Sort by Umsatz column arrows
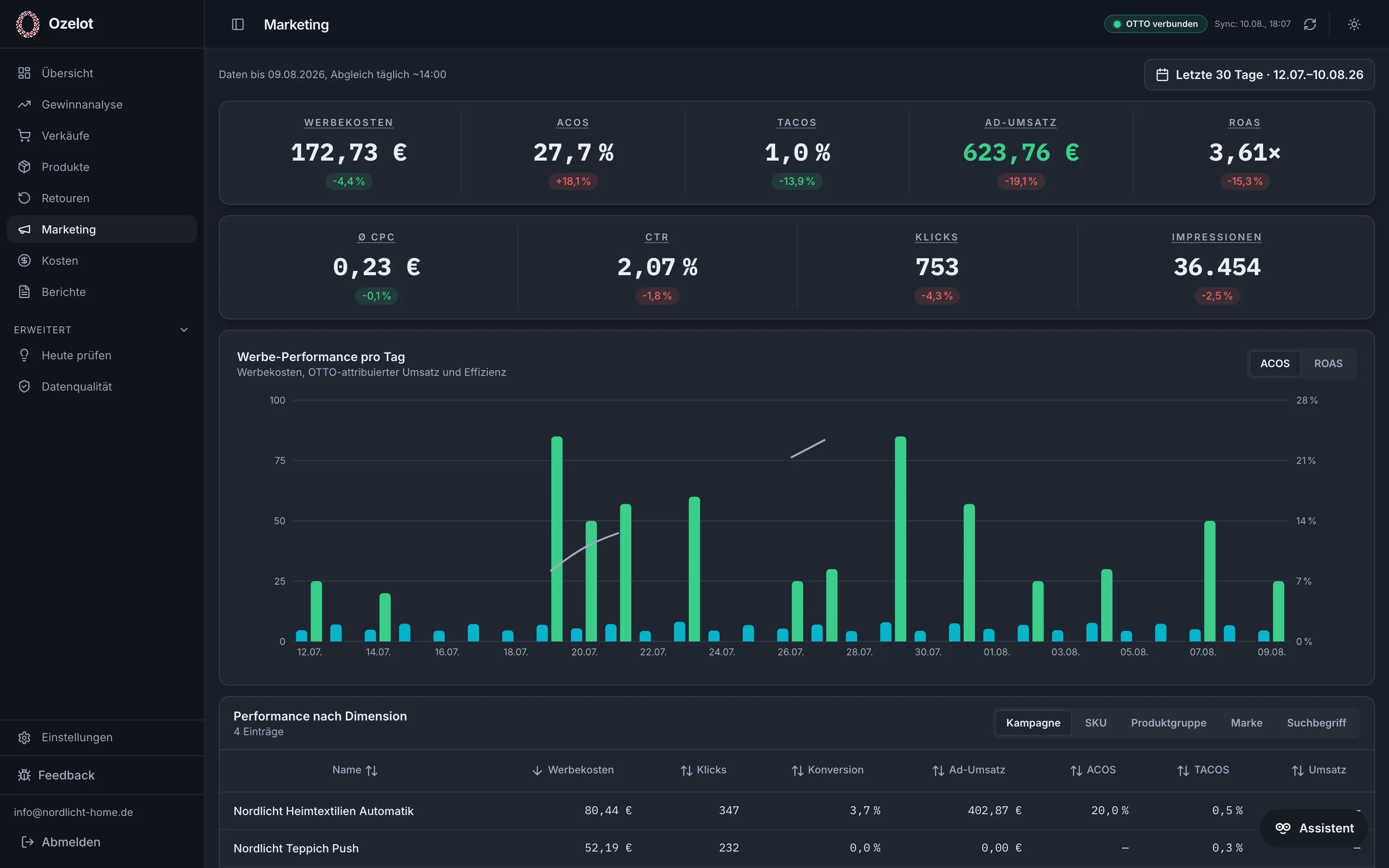Viewport: 1389px width, 868px height. (1298, 770)
